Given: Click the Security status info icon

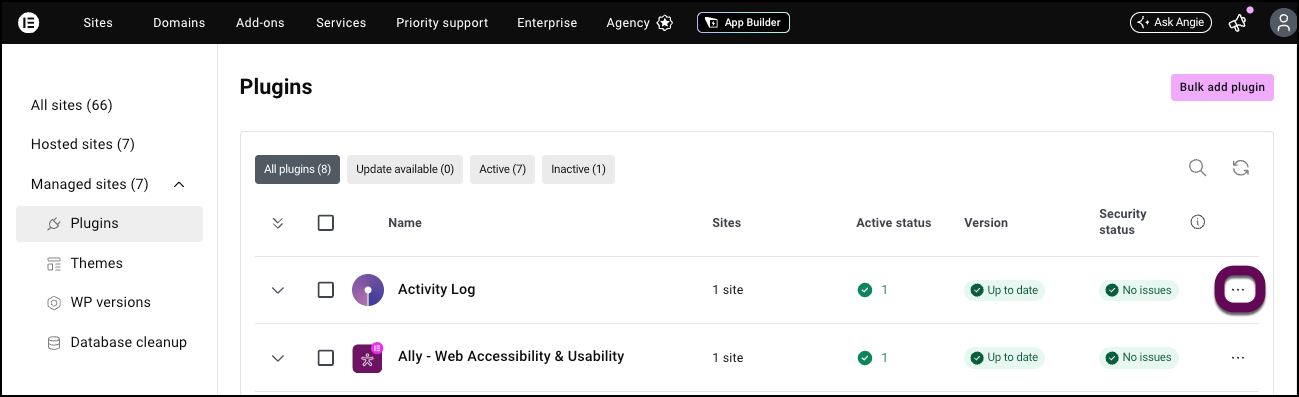Looking at the screenshot, I should (x=1198, y=222).
